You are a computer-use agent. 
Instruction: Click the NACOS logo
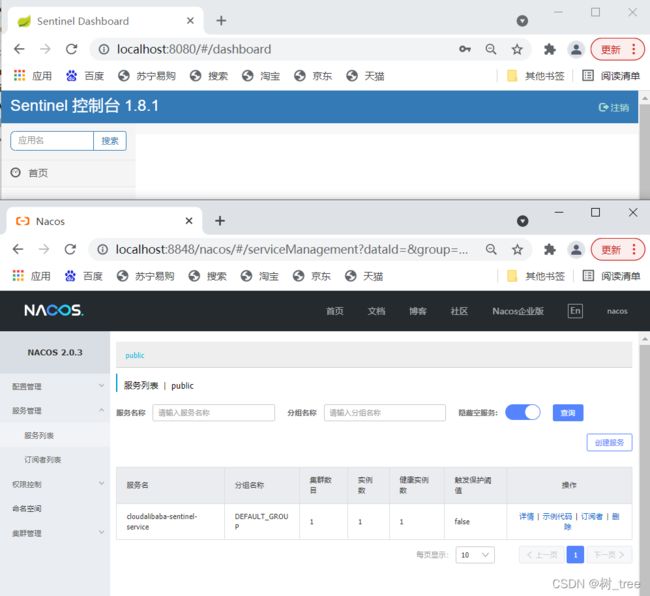click(x=54, y=310)
